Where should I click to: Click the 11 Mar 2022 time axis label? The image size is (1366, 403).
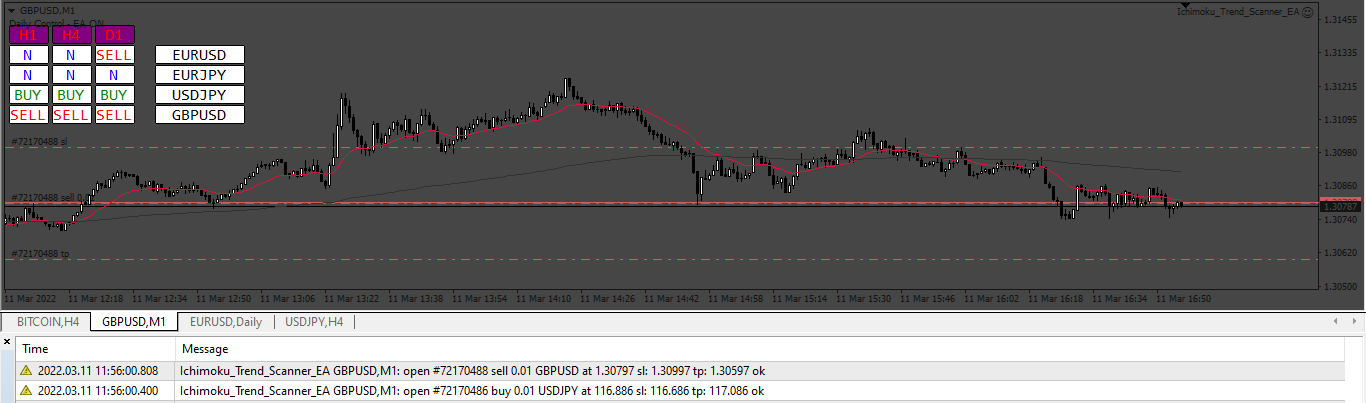click(x=30, y=298)
